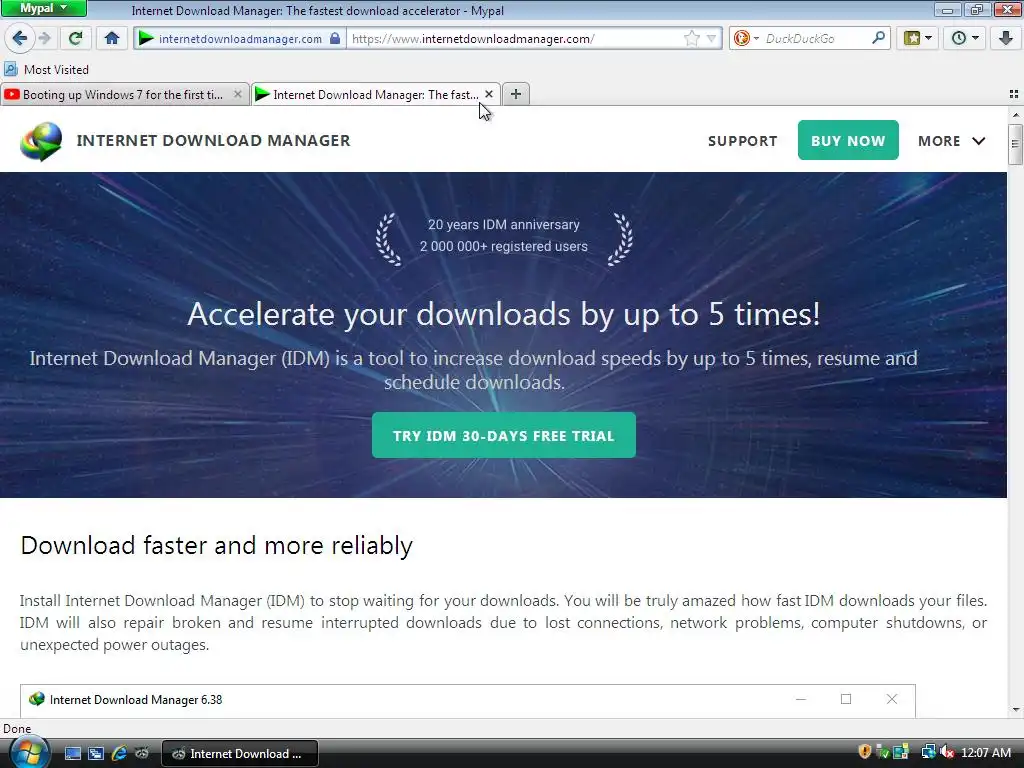Launch Mypal raccoon quick launch icon

[x=142, y=754]
